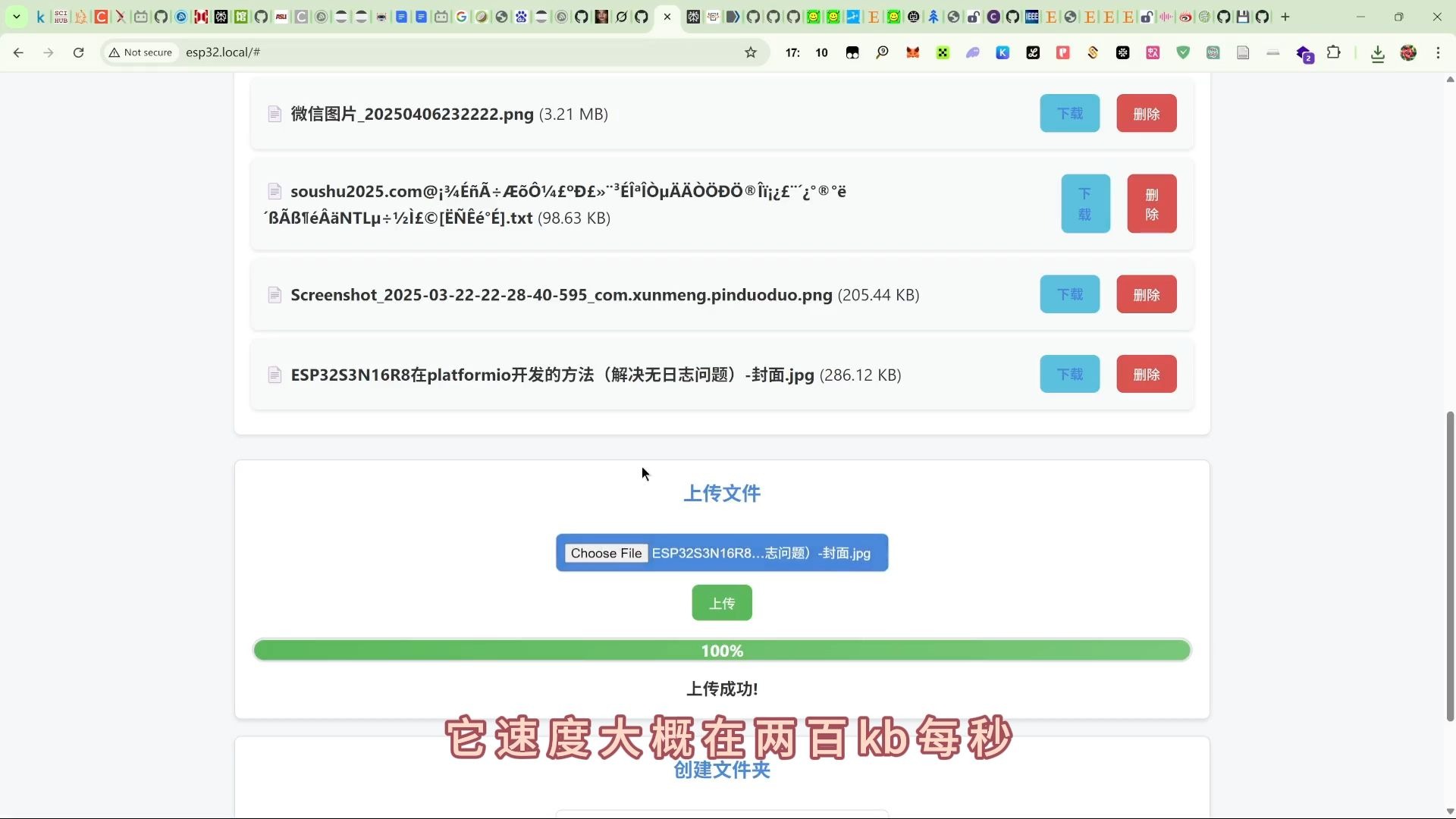Open the blue cube extension with 2 badge
Viewport: 1456px width, 819px height.
click(x=1304, y=53)
